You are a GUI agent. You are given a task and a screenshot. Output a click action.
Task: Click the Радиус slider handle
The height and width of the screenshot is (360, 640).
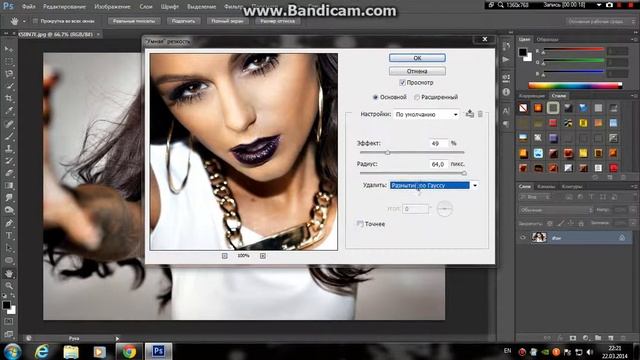[464, 173]
